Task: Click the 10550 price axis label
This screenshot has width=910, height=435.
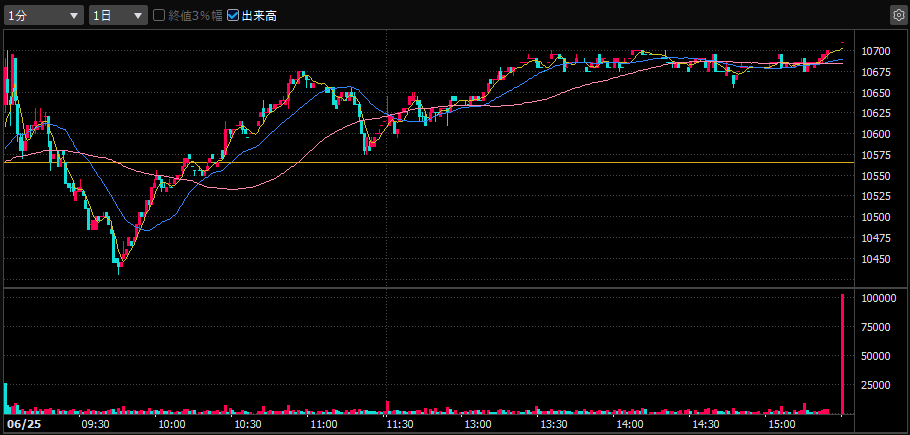Action: pos(876,176)
